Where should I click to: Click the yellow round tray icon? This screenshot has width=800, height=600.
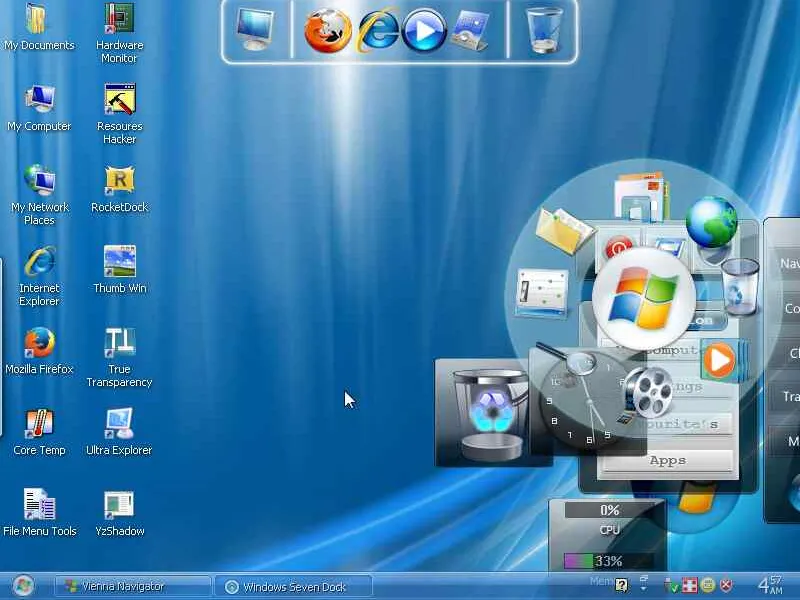(708, 585)
